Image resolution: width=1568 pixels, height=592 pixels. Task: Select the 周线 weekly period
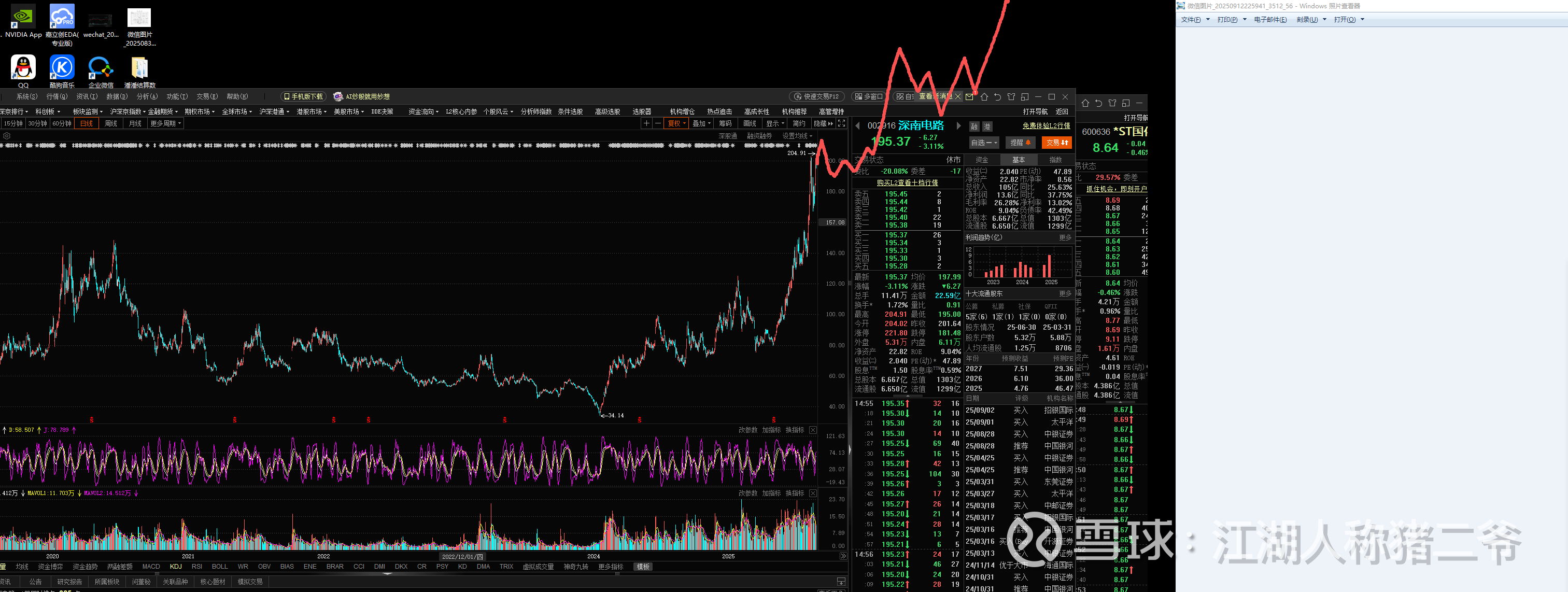tap(111, 124)
